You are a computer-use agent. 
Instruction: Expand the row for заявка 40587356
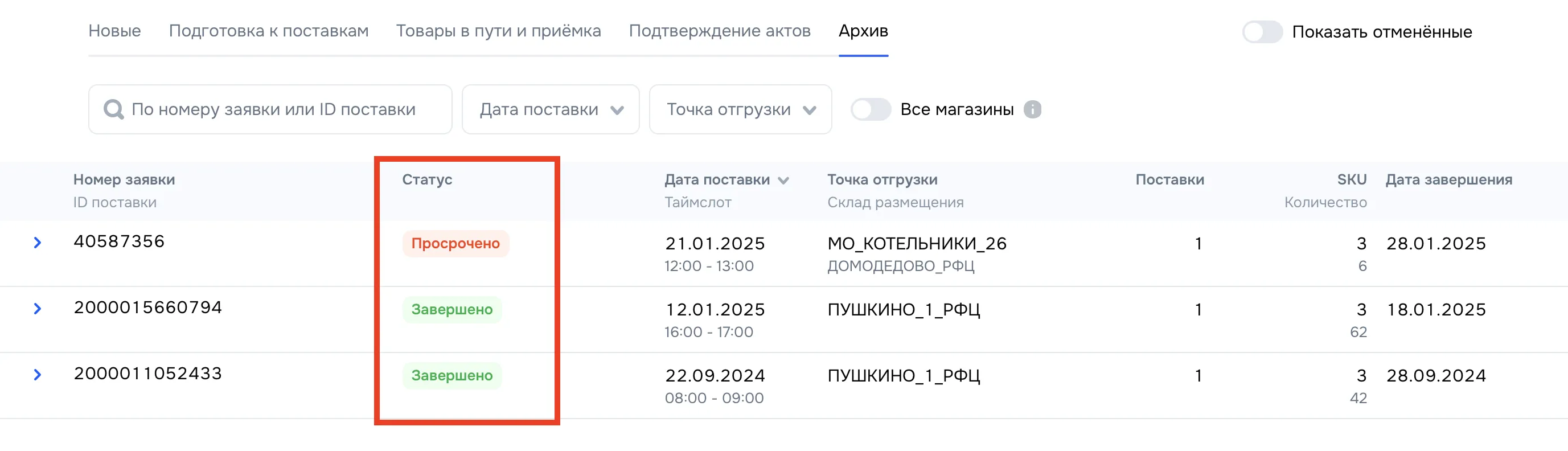[x=38, y=243]
